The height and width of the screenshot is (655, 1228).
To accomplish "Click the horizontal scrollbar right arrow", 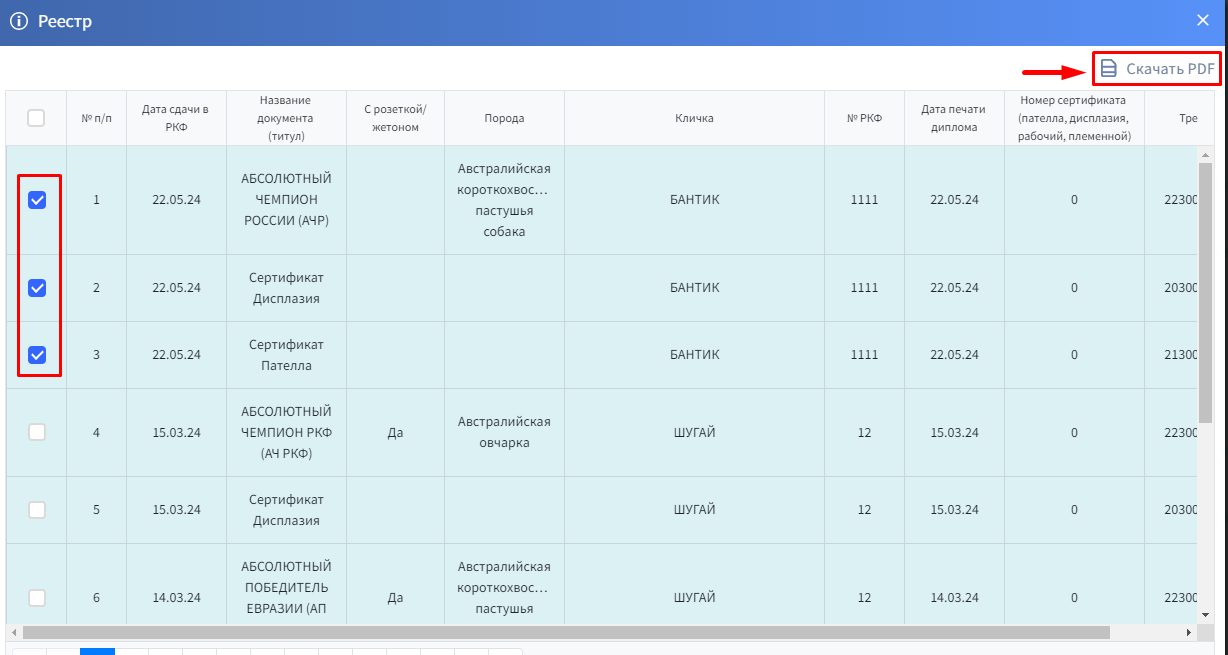I will coord(1188,633).
